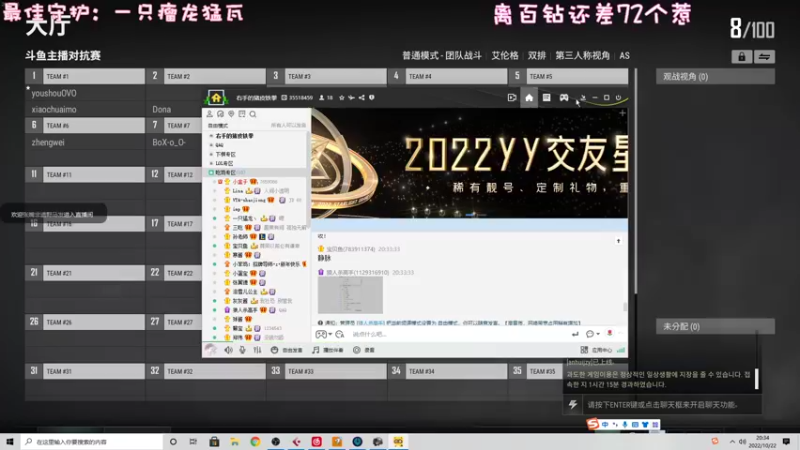Click the YY record button
This screenshot has width=800, height=450.
pyautogui.click(x=364, y=350)
